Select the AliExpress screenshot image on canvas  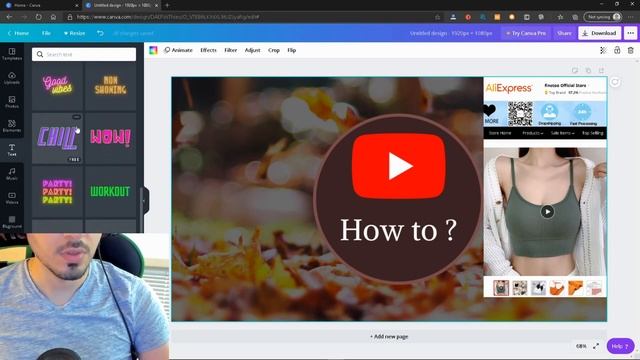(x=545, y=187)
